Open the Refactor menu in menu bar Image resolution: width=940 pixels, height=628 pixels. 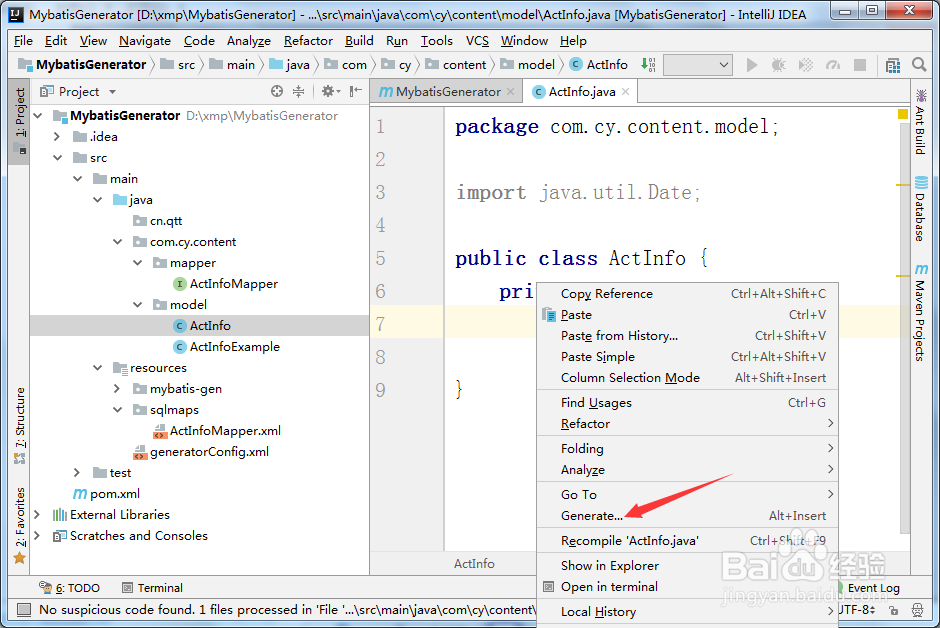(x=308, y=41)
